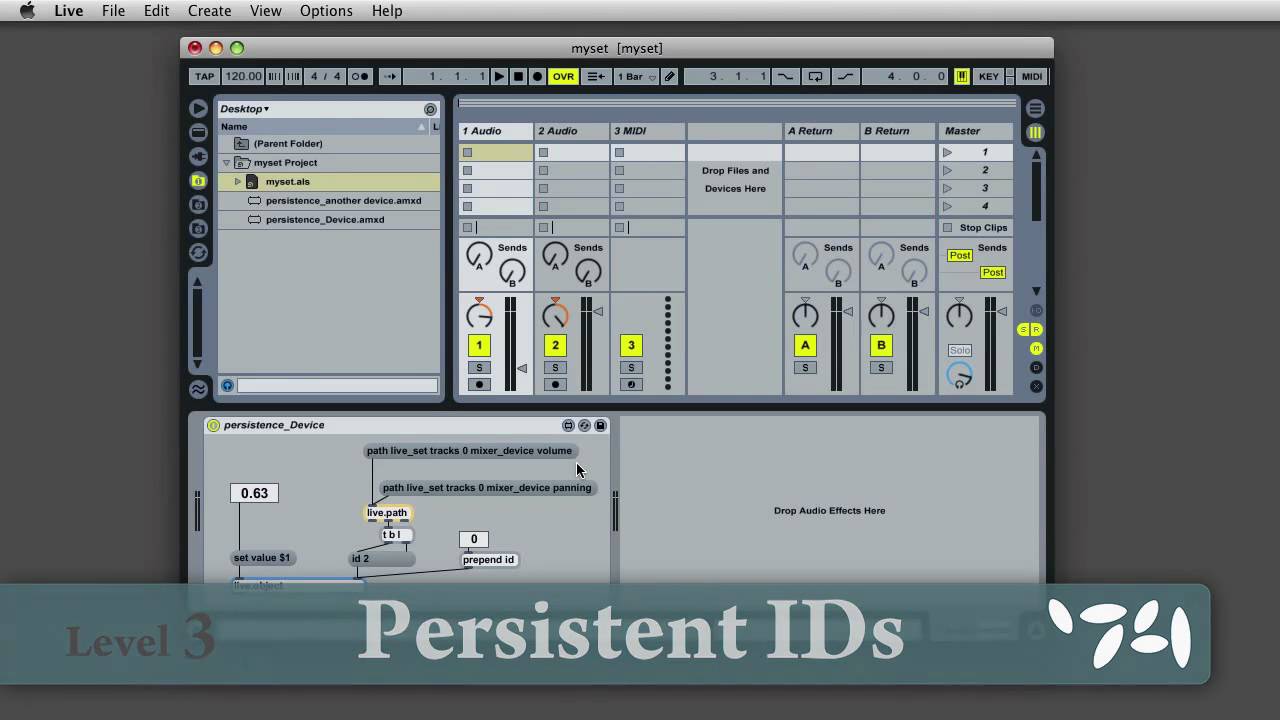Open the Hot-Swap browser icon

pos(198,253)
